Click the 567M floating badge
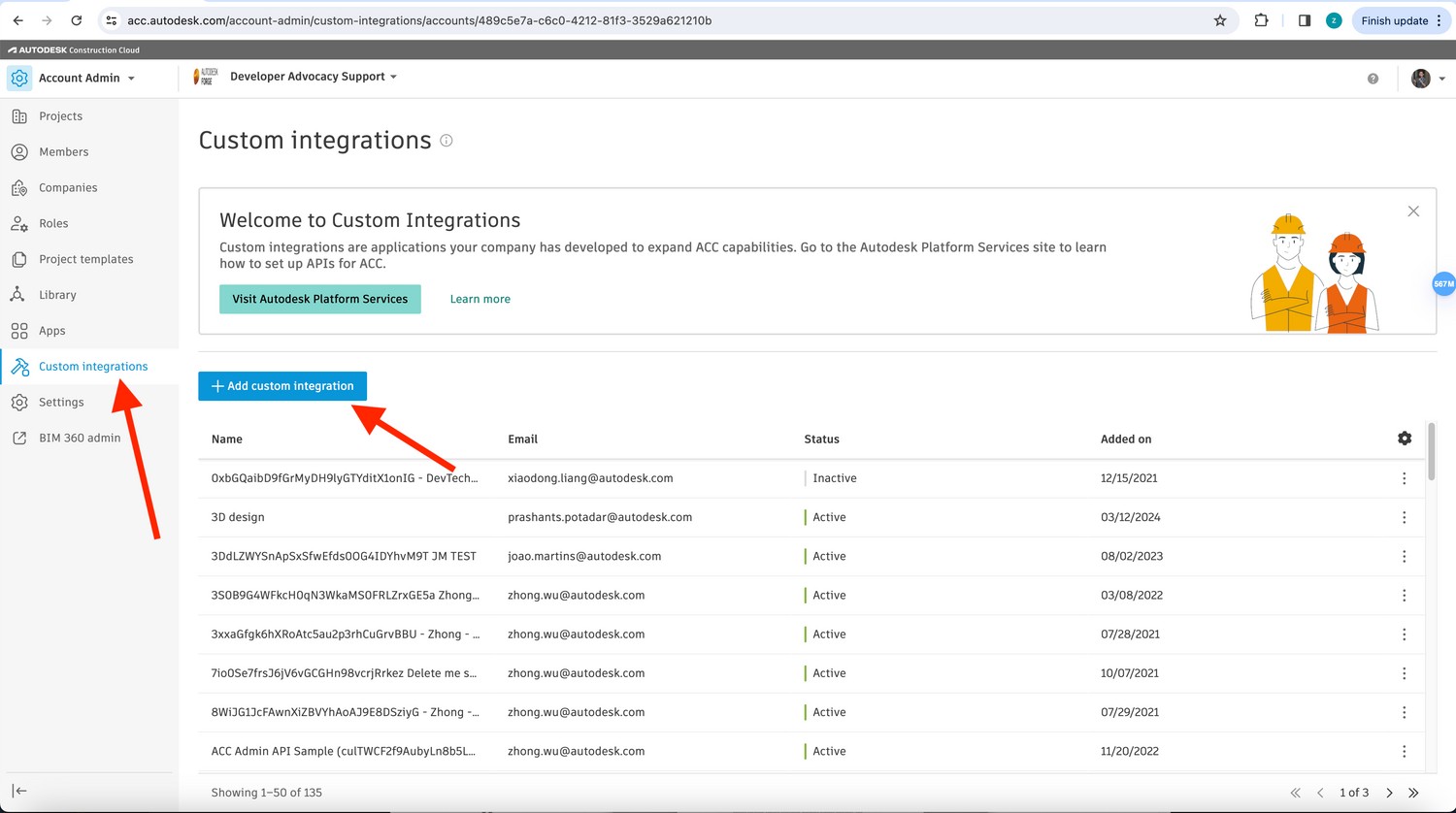 tap(1443, 284)
